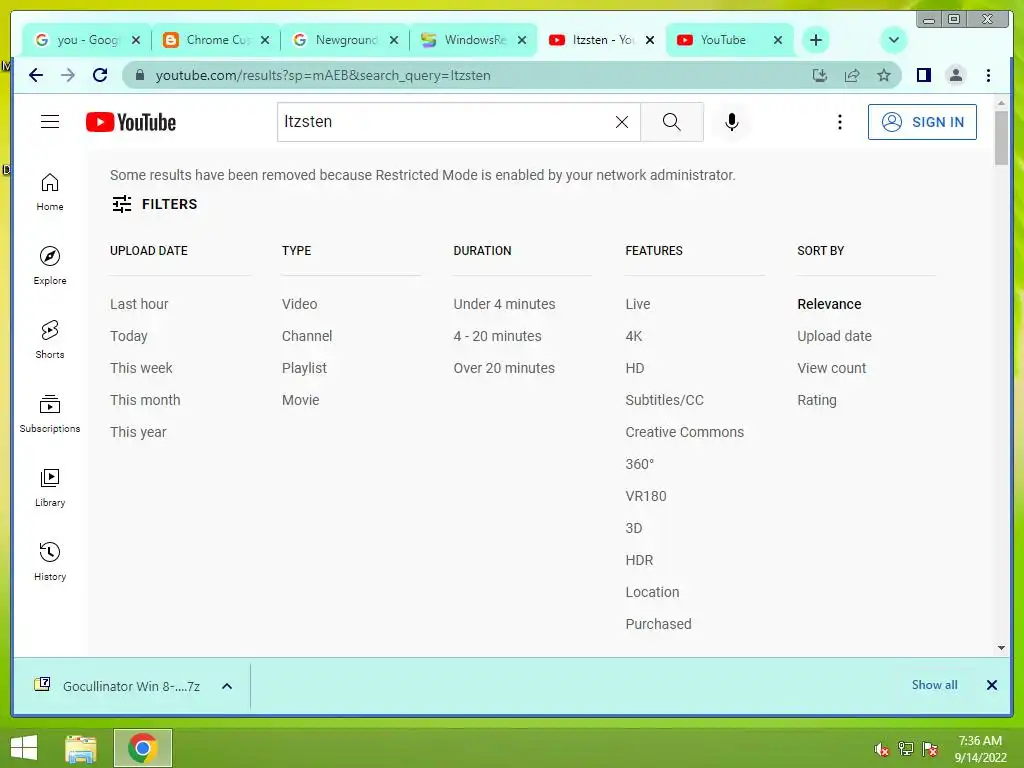Image resolution: width=1024 pixels, height=768 pixels.
Task: Share this page from the address bar
Action: (x=852, y=75)
